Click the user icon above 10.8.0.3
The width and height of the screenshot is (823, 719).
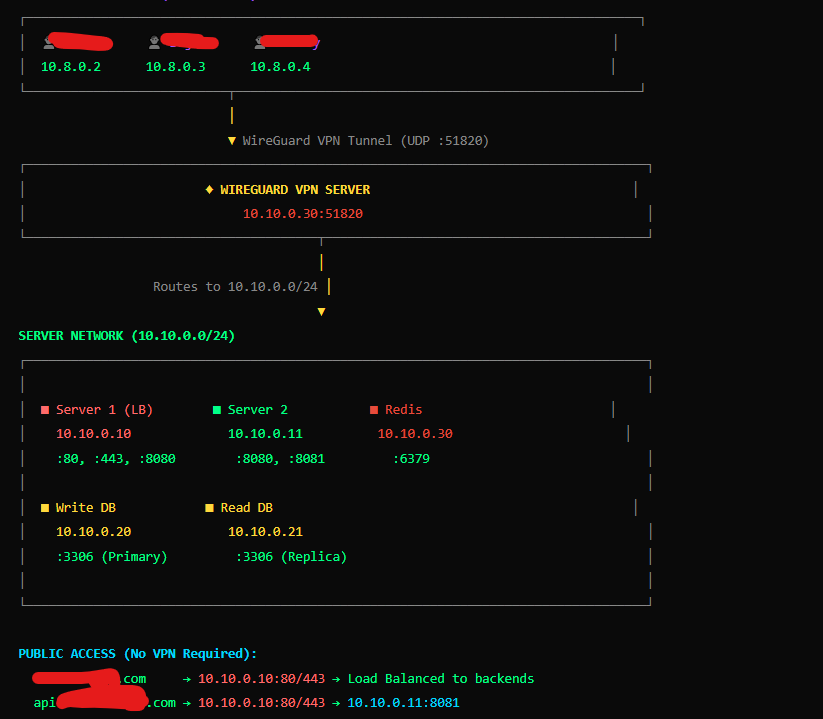[x=154, y=42]
